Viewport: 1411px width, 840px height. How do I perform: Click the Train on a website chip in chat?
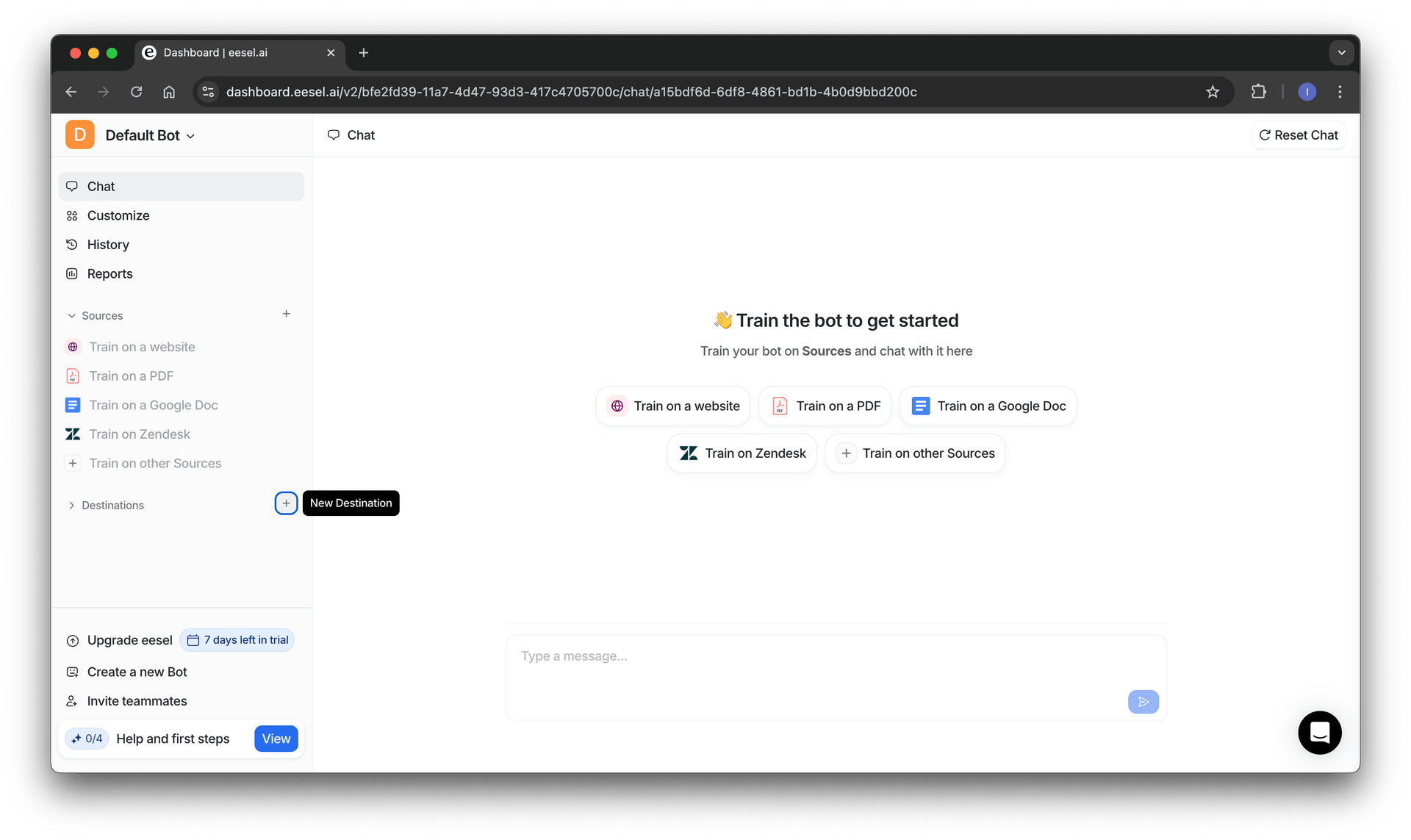673,406
